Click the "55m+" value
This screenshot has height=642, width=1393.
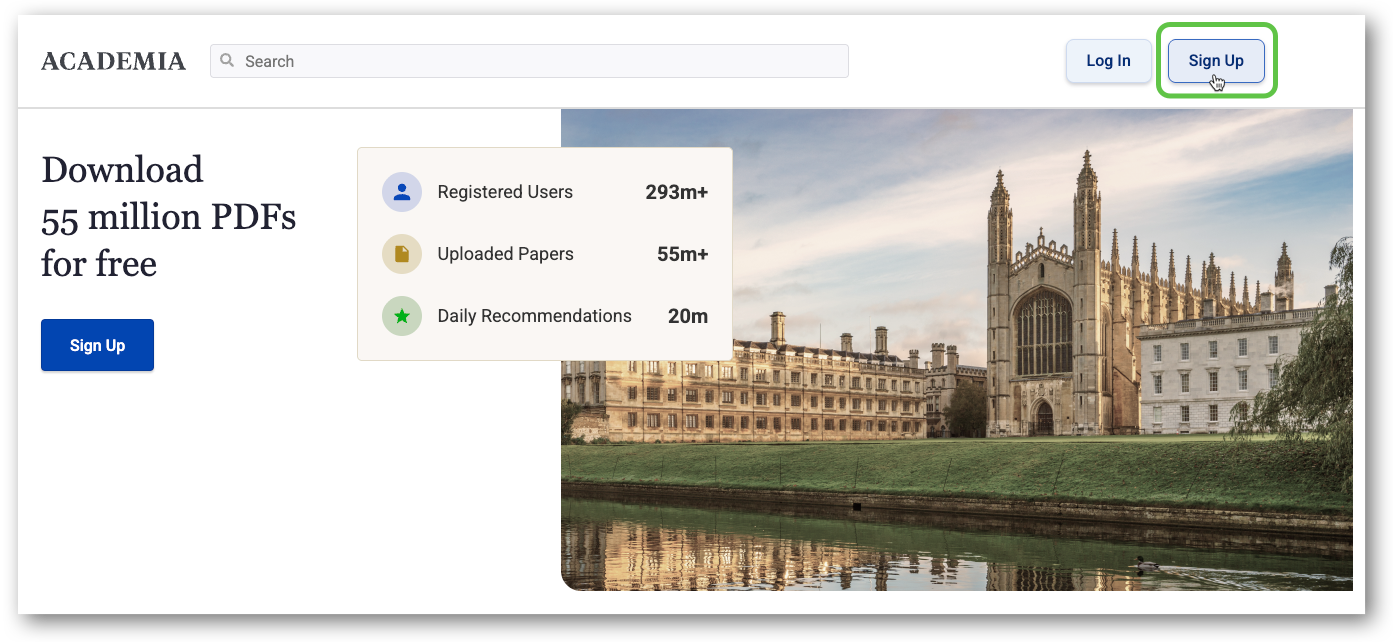coord(683,254)
